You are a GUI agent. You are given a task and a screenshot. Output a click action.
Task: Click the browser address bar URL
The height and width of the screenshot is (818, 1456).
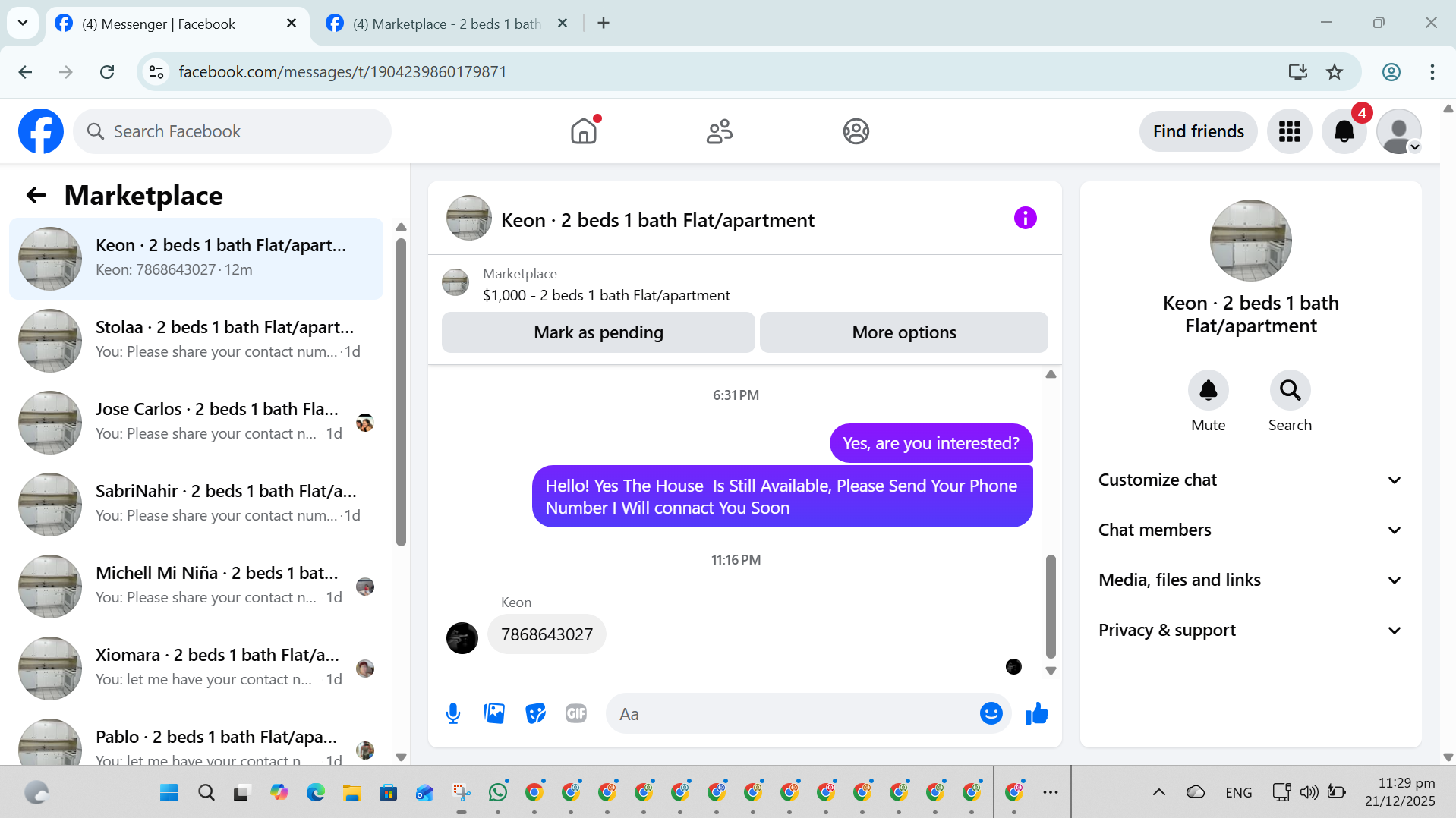coord(342,71)
